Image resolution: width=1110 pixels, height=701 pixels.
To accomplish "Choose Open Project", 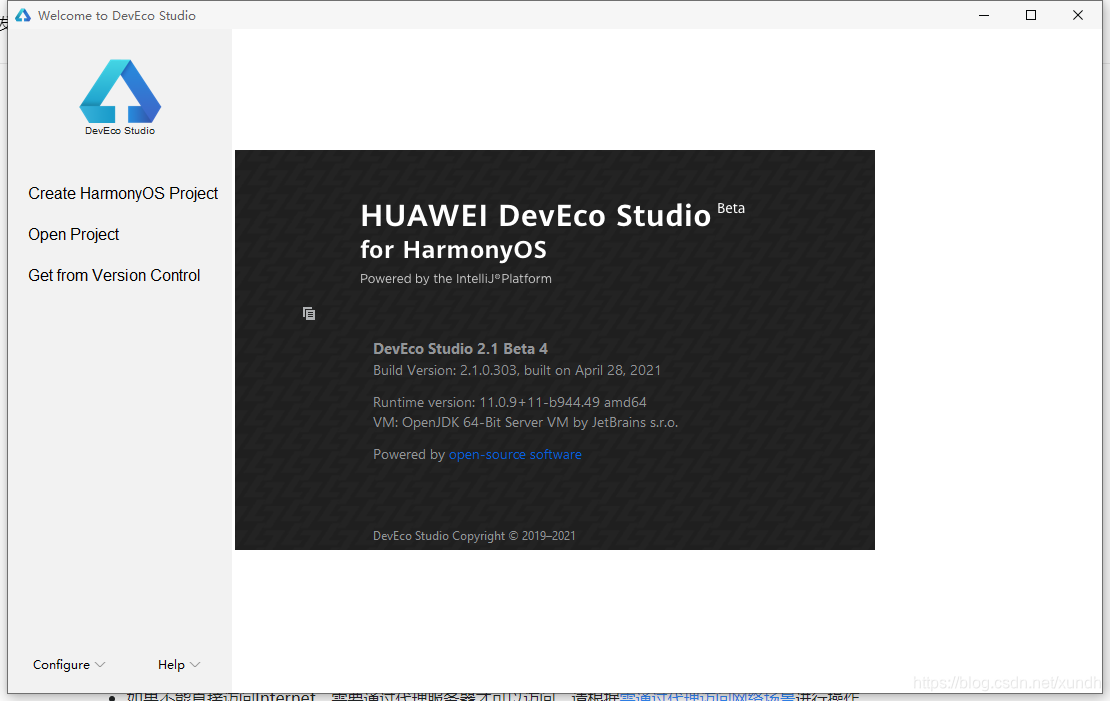I will pos(74,234).
